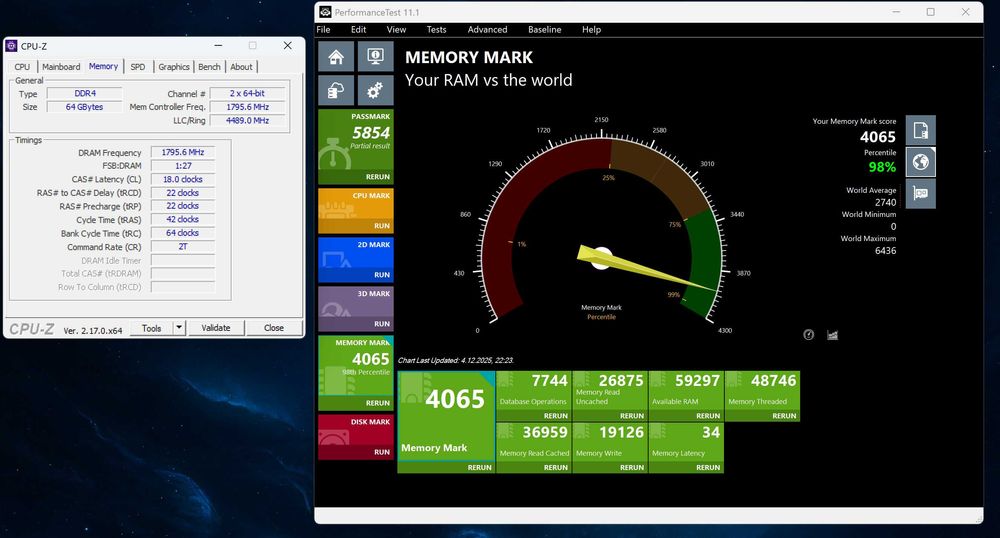Image resolution: width=1000 pixels, height=538 pixels.
Task: Click the LLC/Ring 4489.0 MHz value
Action: 247,120
